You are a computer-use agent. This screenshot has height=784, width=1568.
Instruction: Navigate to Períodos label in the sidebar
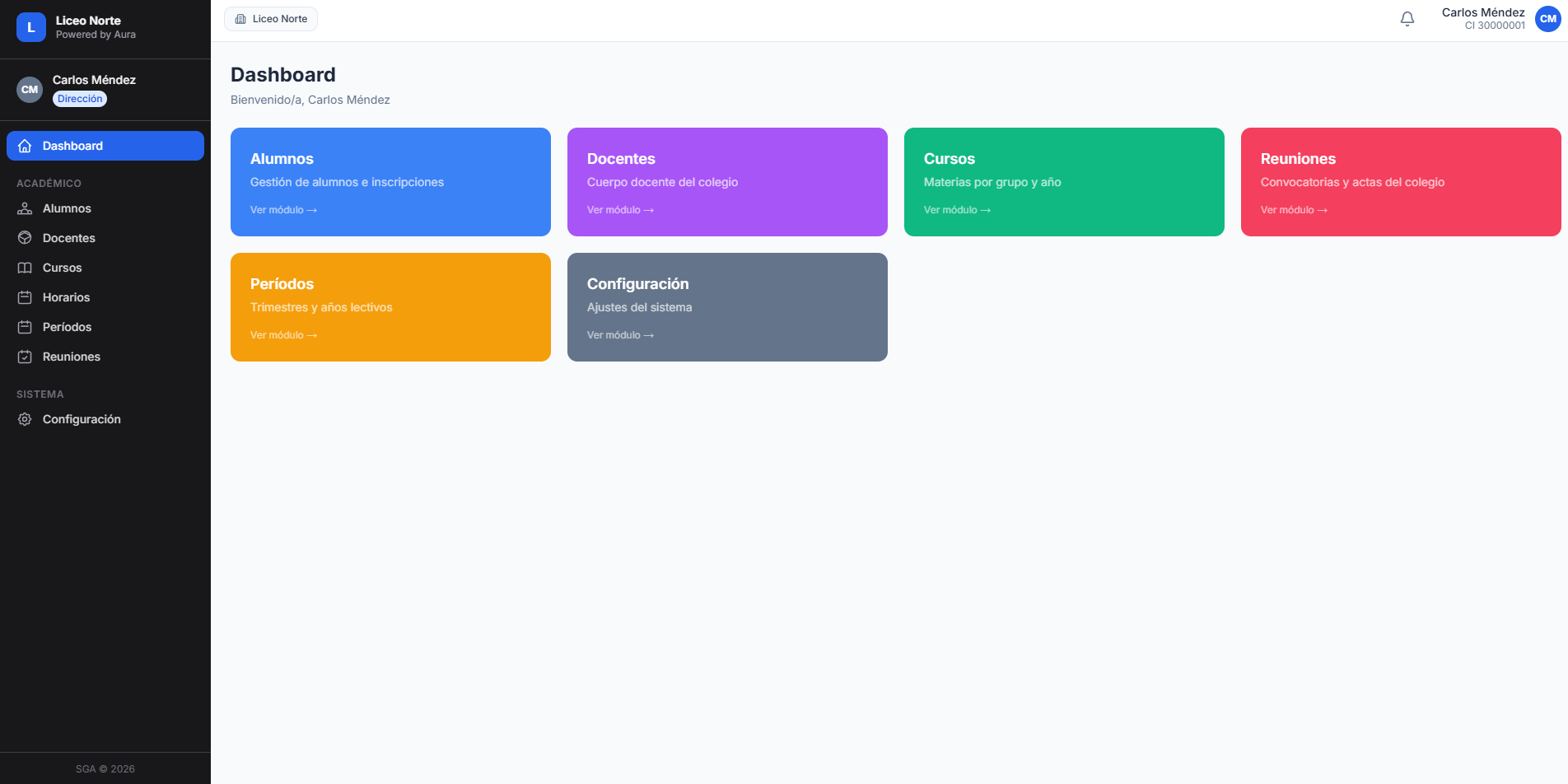67,327
